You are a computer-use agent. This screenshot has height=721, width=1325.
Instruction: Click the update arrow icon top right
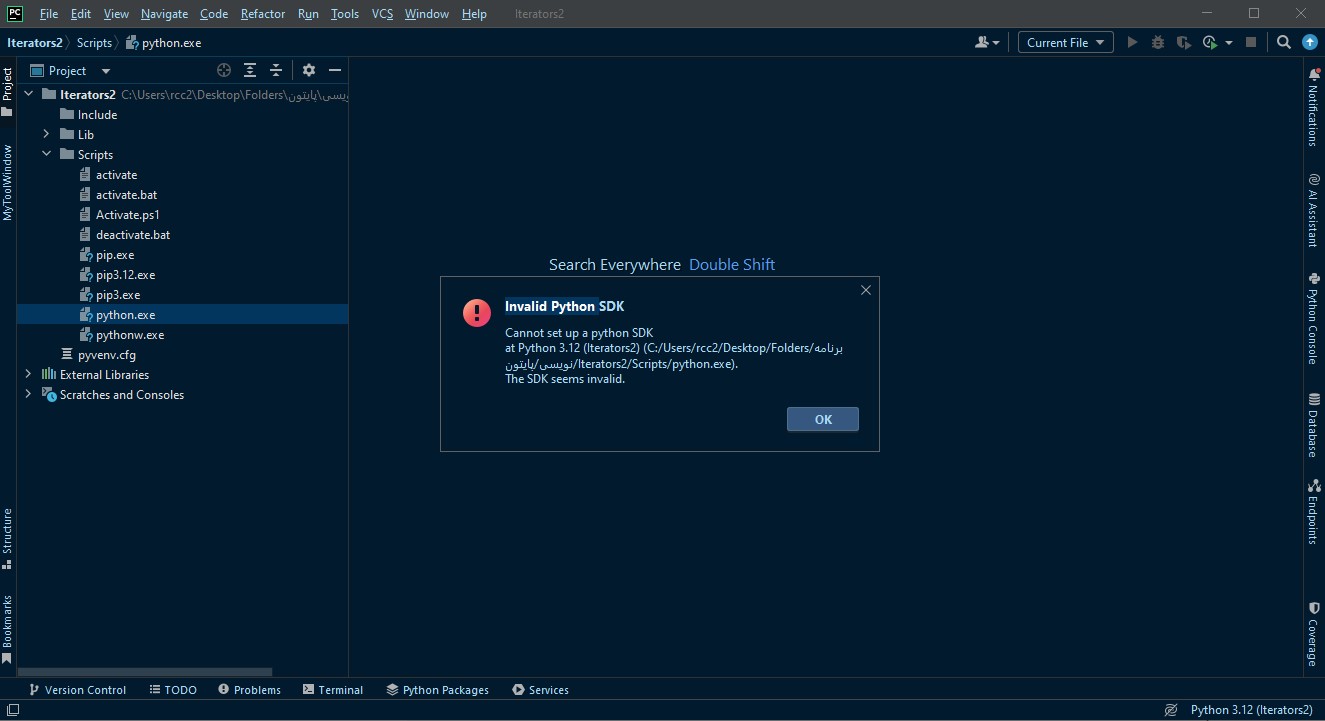tap(1310, 42)
